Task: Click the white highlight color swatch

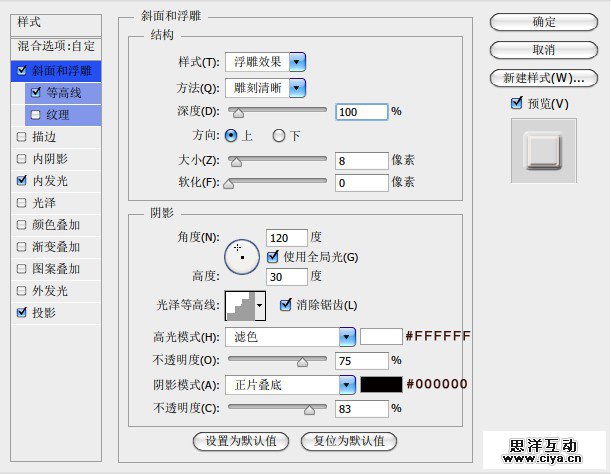Action: pos(381,336)
